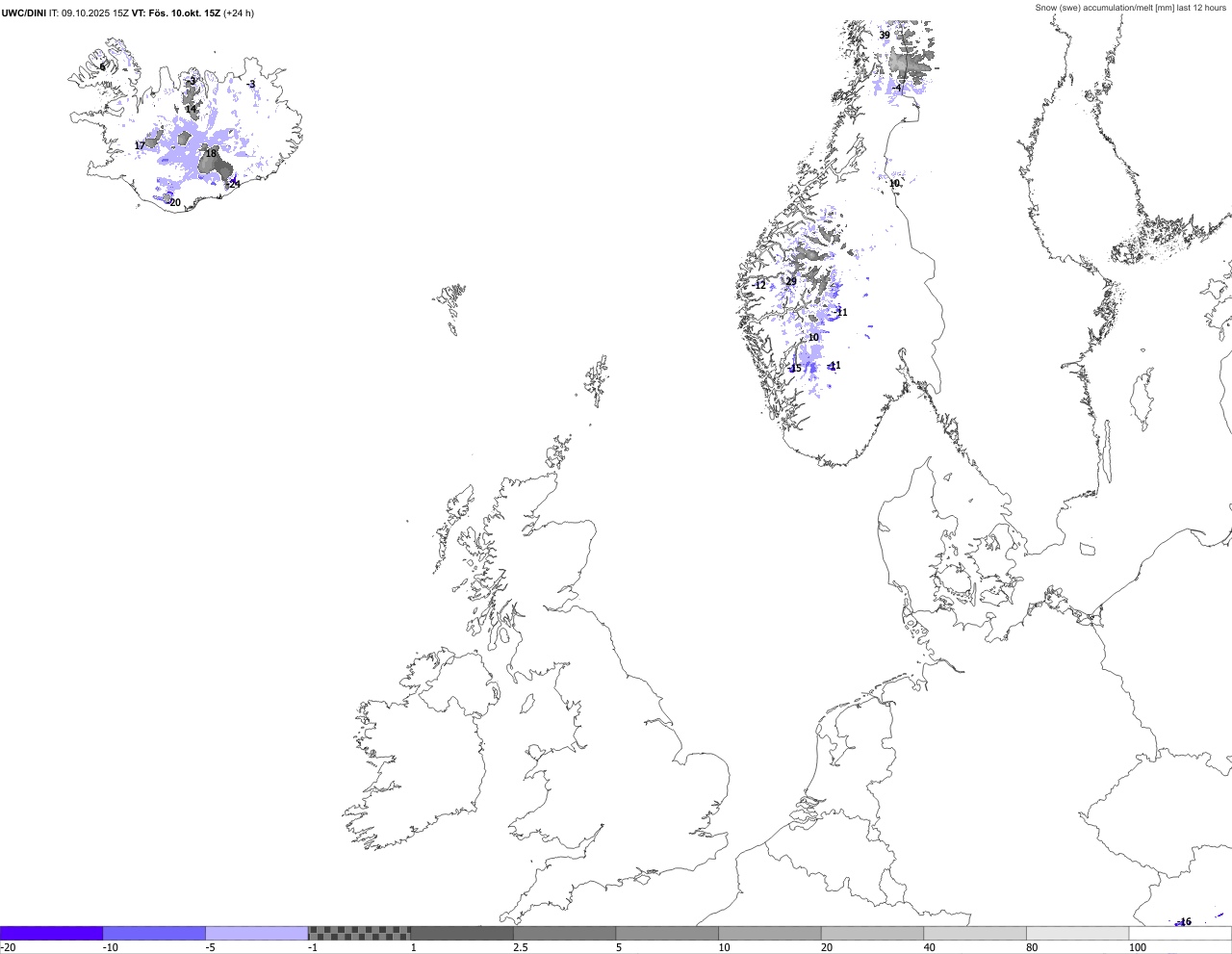Click the palest gray 80 to 100 legend swatch
This screenshot has width=1232, height=954.
click(x=1078, y=933)
